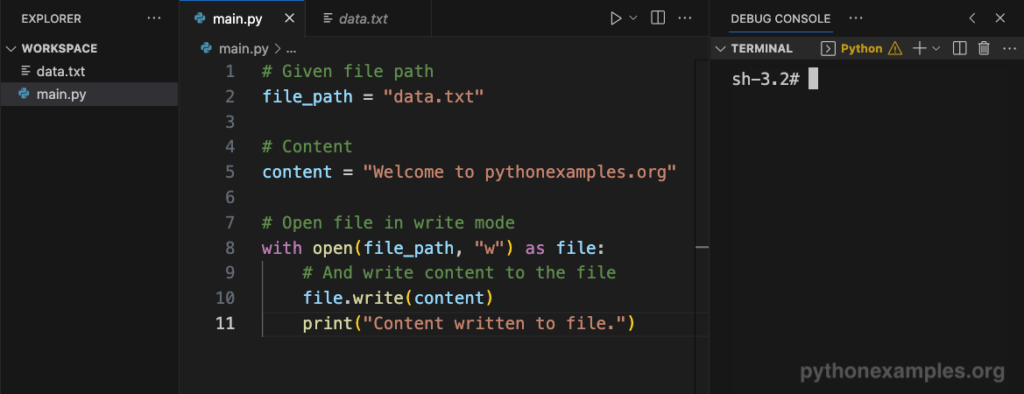Switch to the main.py editor tab

tap(238, 19)
